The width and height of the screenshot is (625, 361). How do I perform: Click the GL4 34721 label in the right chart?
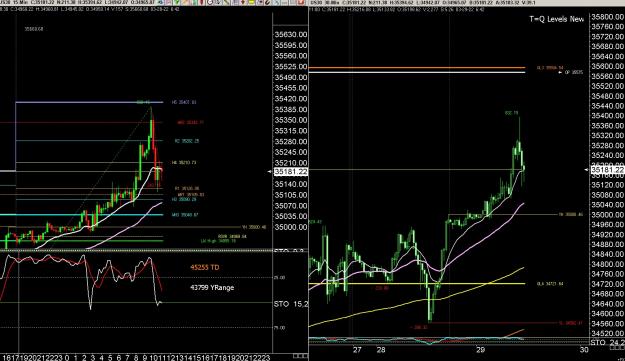click(550, 284)
